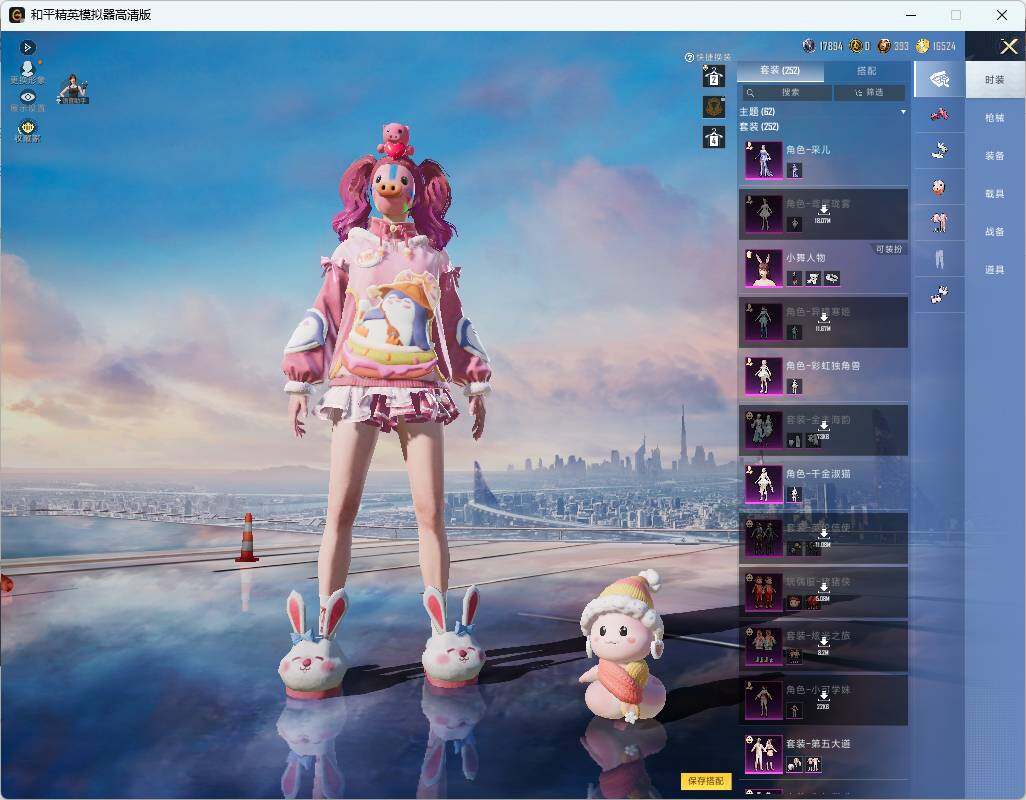This screenshot has height=800, width=1026.
Task: Select quick outfit hanger slot 4
Action: [x=714, y=137]
